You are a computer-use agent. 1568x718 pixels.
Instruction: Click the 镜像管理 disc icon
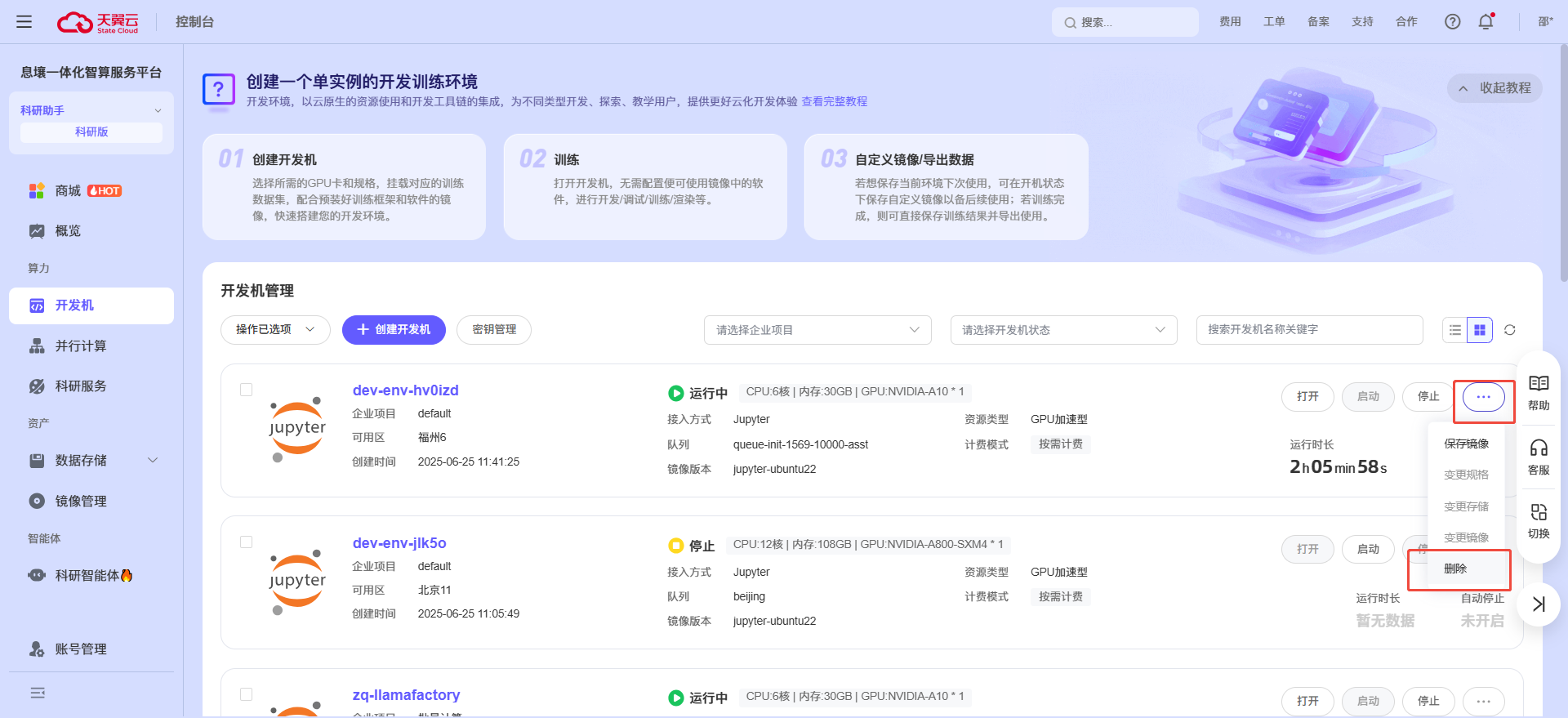tap(37, 502)
